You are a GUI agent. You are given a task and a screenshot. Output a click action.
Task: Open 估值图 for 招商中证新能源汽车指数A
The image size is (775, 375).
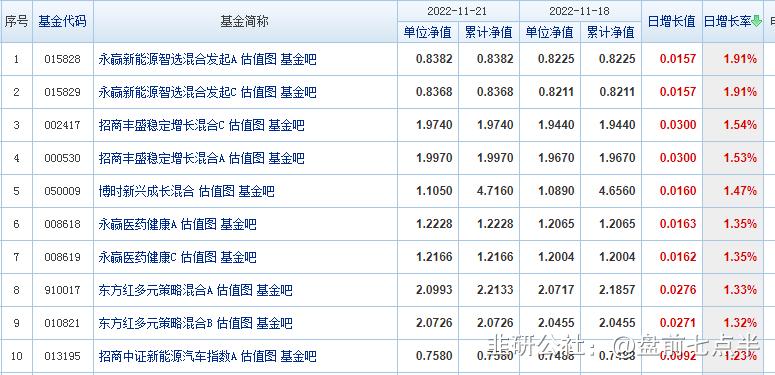[x=258, y=356]
